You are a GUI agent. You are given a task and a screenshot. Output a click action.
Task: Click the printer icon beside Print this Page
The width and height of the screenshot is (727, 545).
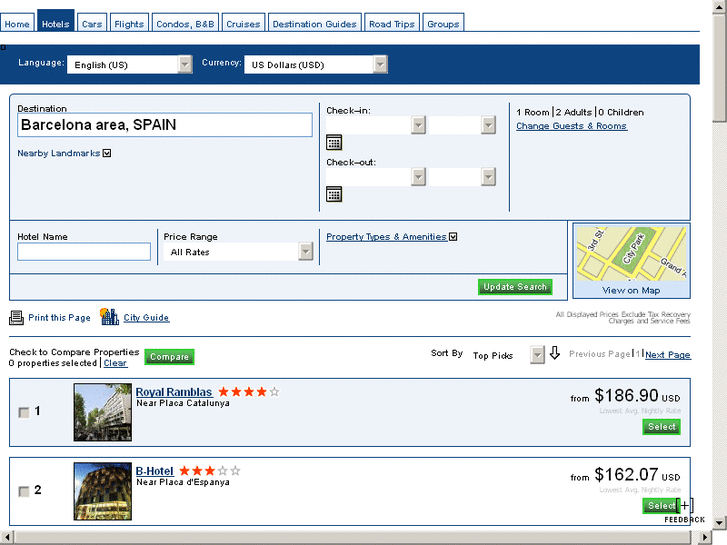point(17,318)
